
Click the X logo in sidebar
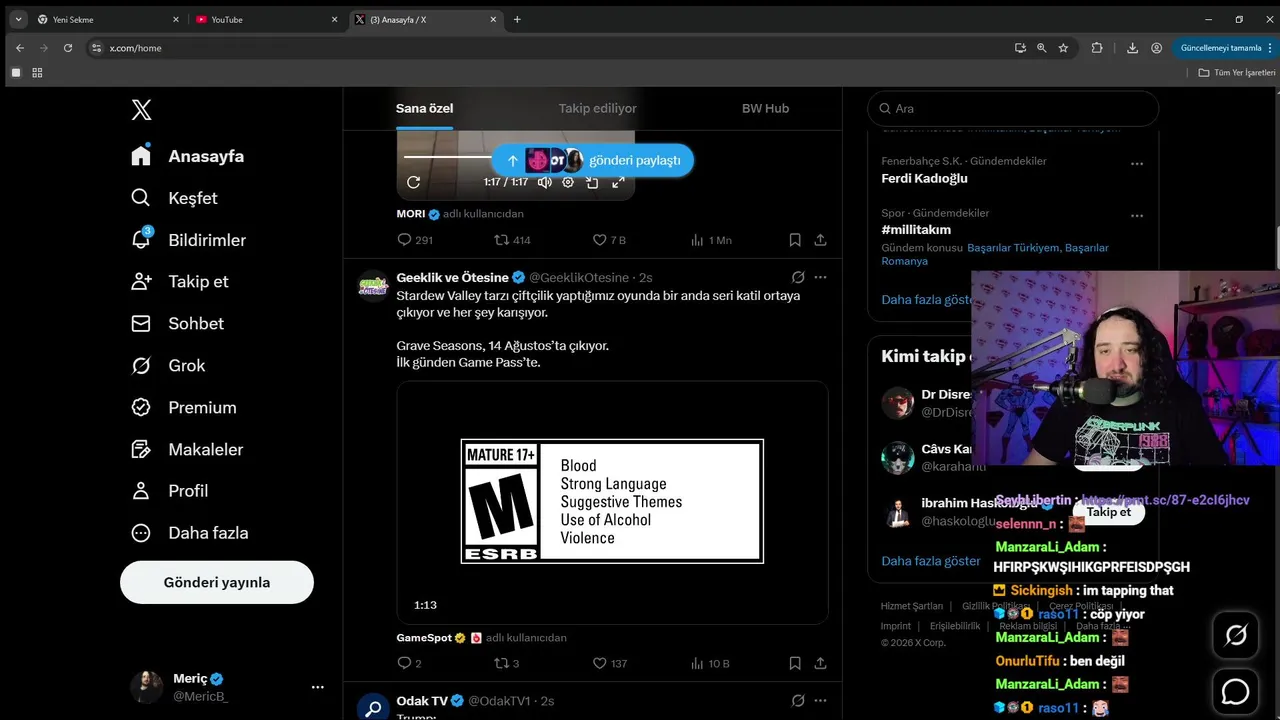[142, 110]
